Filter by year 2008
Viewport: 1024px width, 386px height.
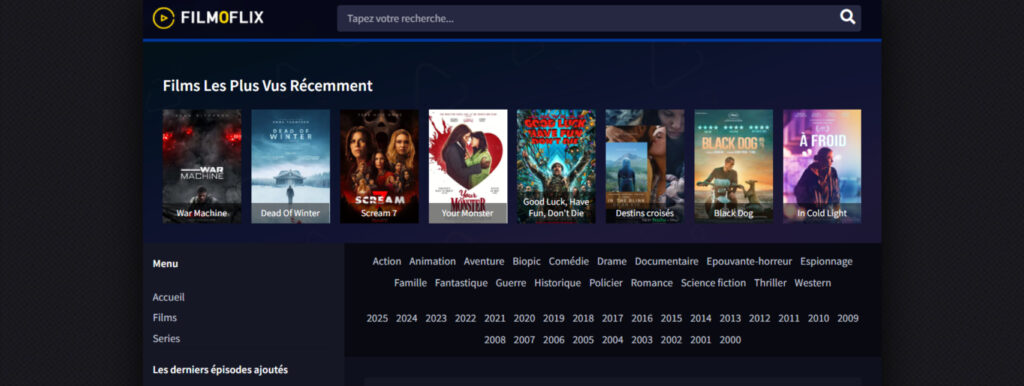(x=494, y=340)
